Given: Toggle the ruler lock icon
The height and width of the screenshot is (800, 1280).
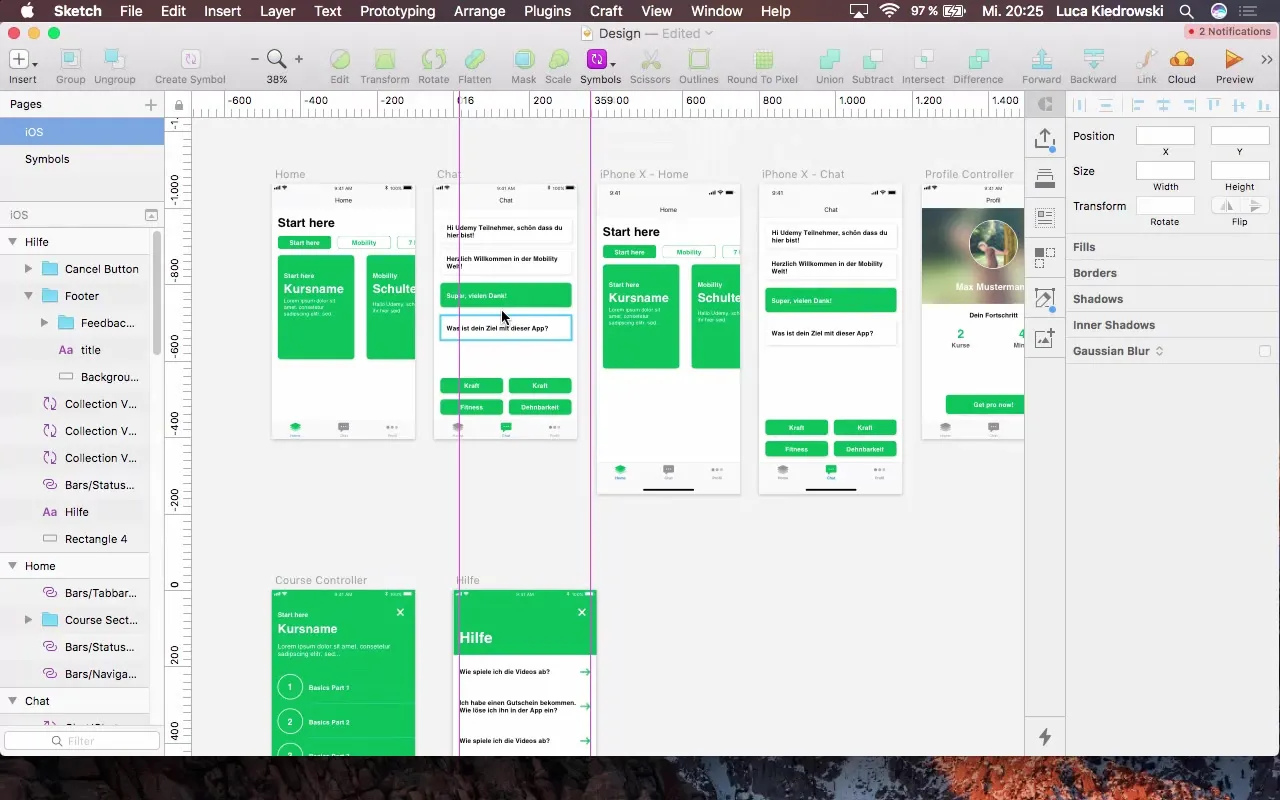Looking at the screenshot, I should point(178,105).
